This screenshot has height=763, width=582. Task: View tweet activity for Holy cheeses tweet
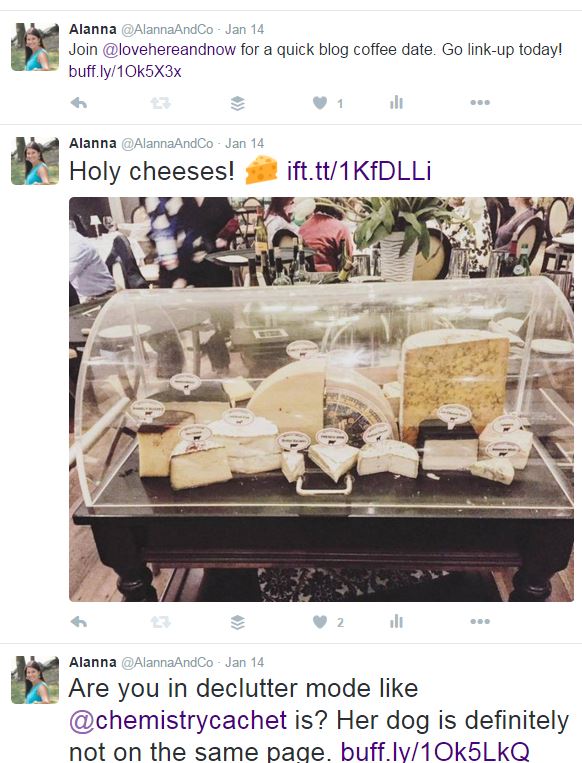396,621
